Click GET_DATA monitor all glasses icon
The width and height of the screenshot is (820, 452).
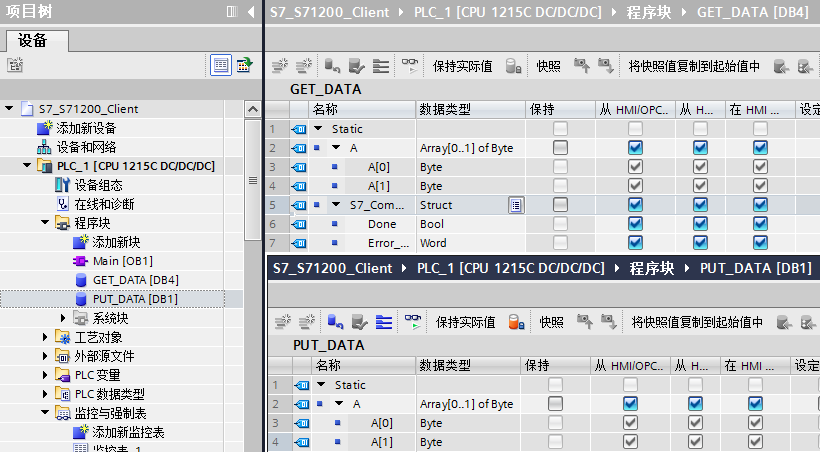410,66
